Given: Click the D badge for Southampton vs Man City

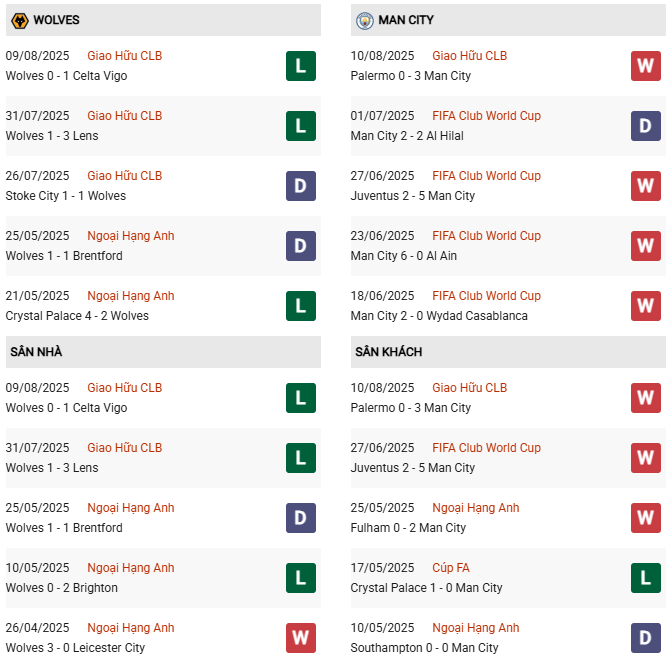Looking at the screenshot, I should click(x=645, y=638).
